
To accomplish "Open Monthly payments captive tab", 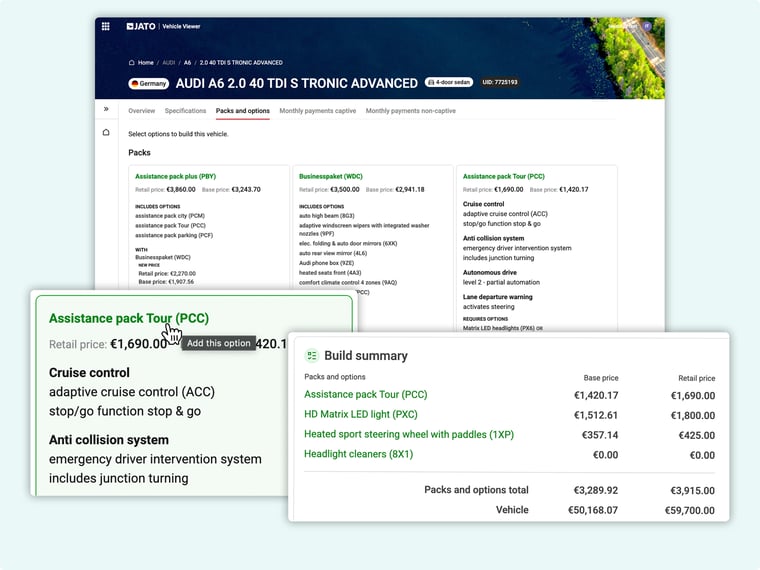I will point(317,111).
